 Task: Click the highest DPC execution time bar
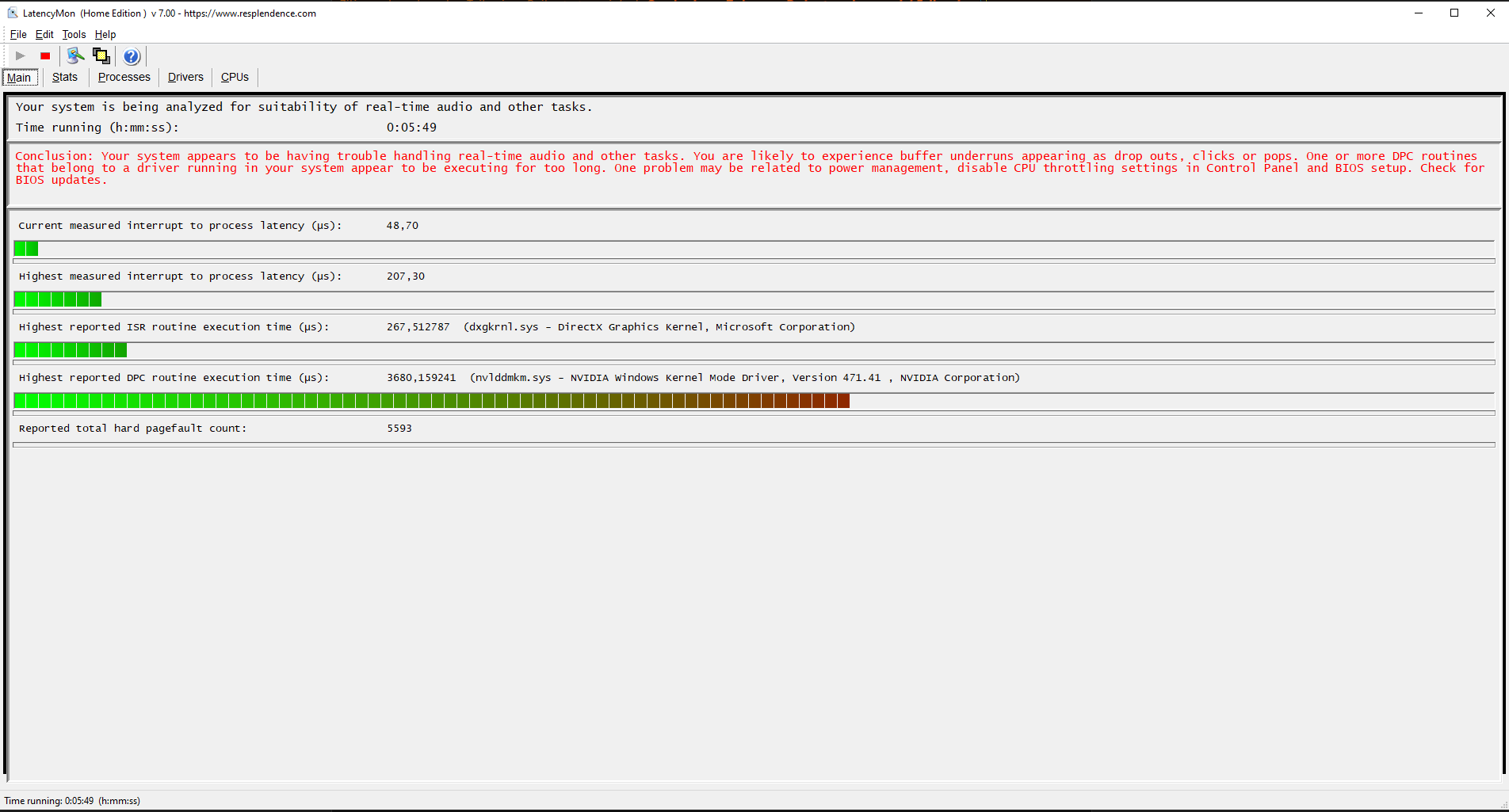coord(754,401)
